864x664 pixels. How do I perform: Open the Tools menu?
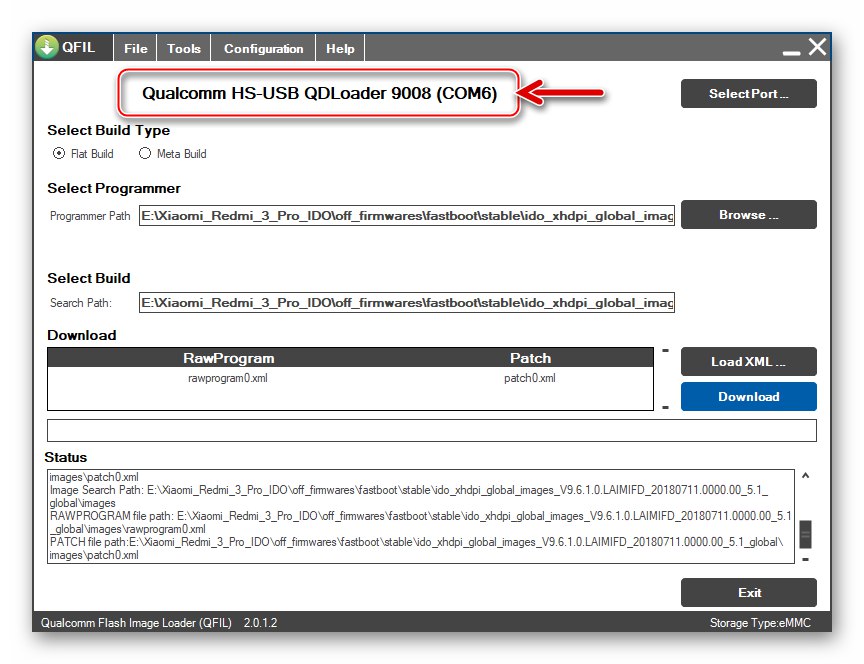[x=183, y=48]
